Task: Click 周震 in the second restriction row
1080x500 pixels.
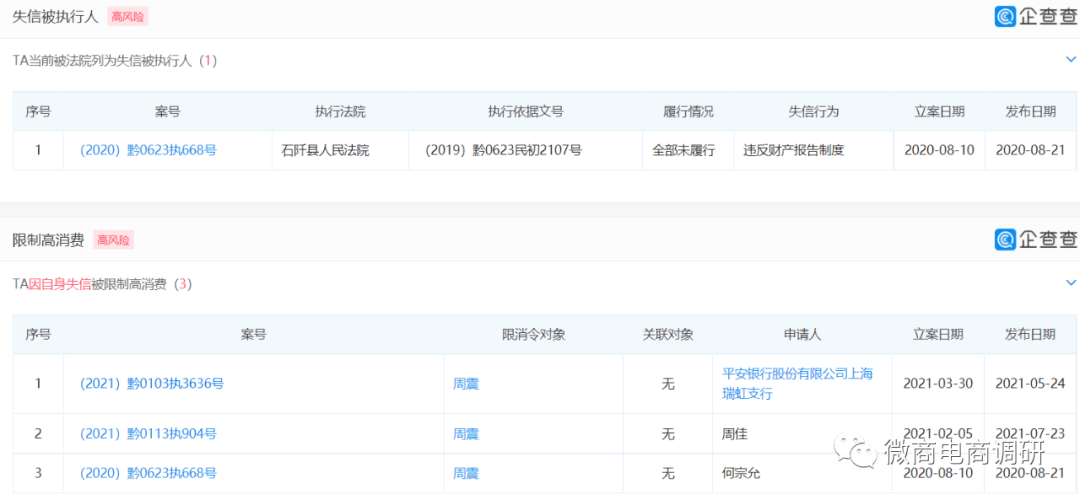Action: [466, 433]
